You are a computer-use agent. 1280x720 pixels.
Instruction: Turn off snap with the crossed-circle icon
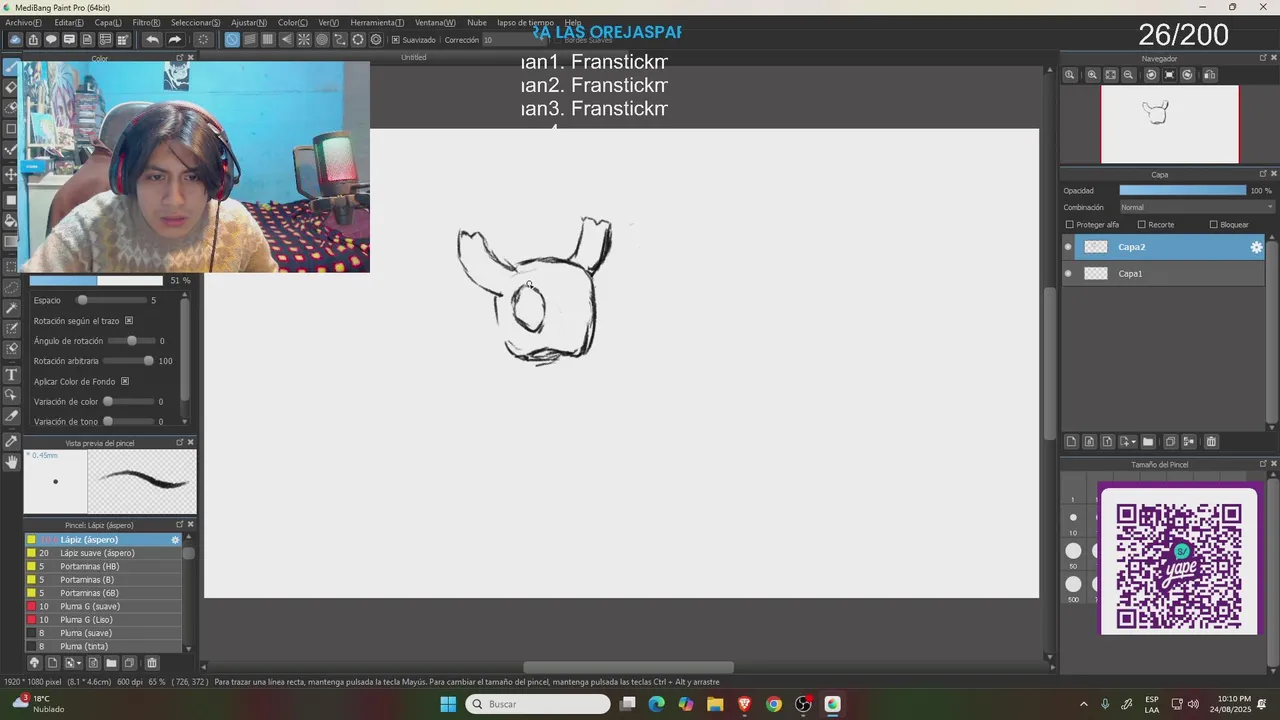click(232, 40)
